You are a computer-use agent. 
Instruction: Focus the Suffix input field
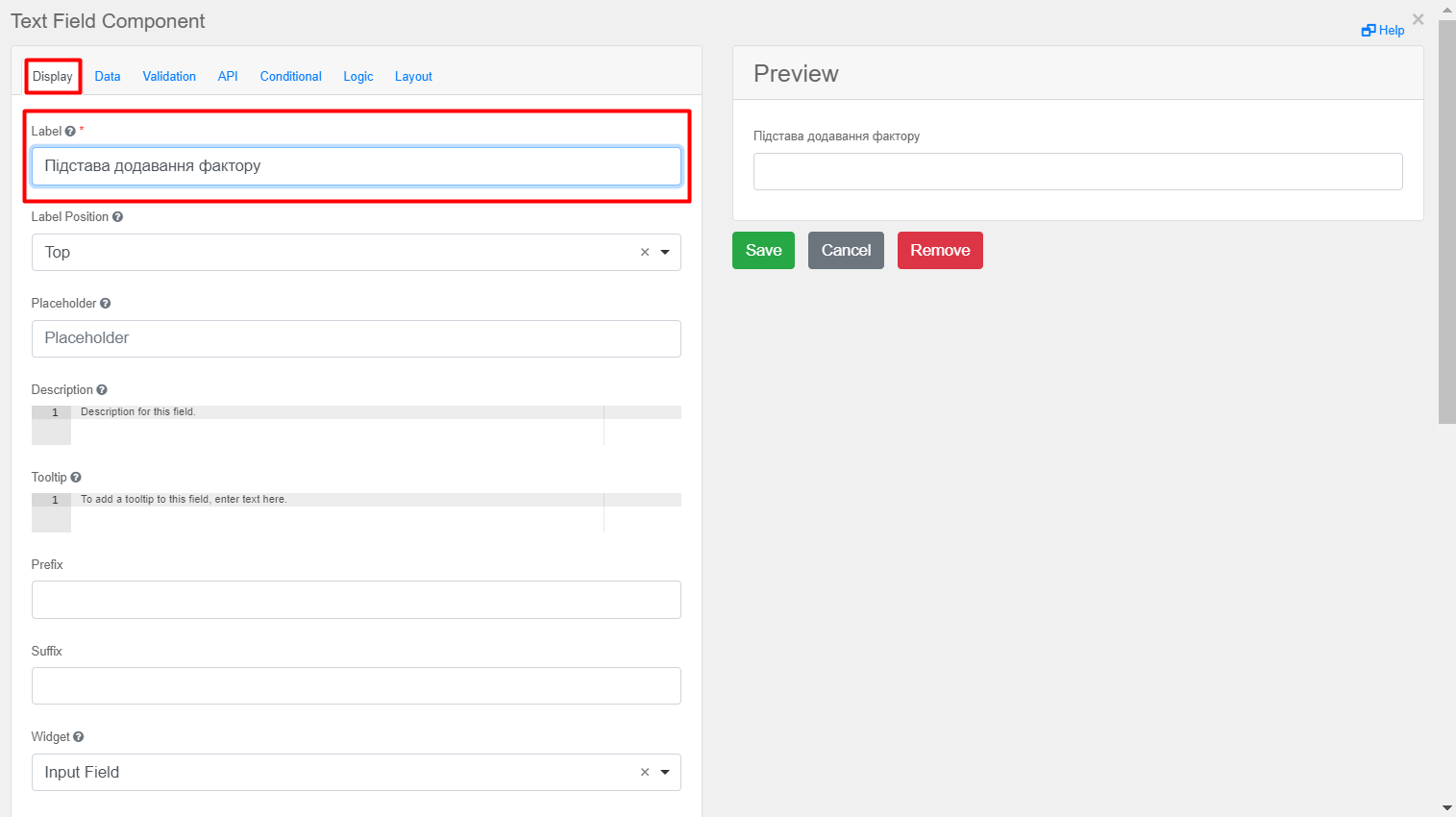click(x=357, y=686)
